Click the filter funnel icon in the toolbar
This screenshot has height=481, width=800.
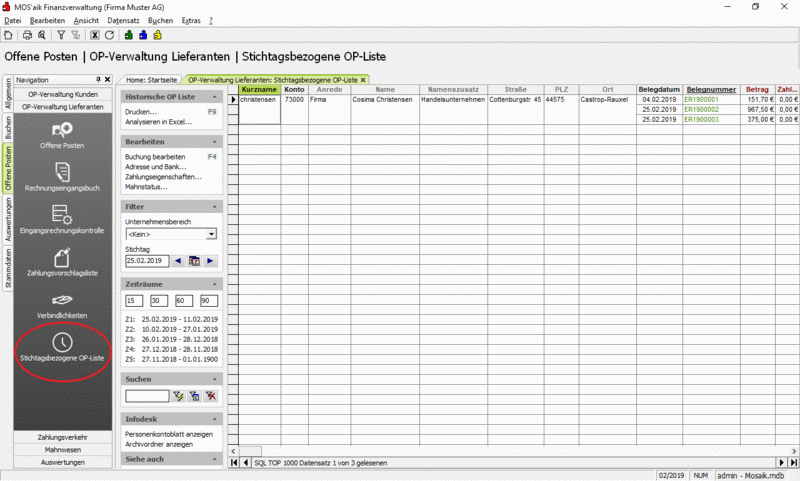pyautogui.click(x=61, y=35)
